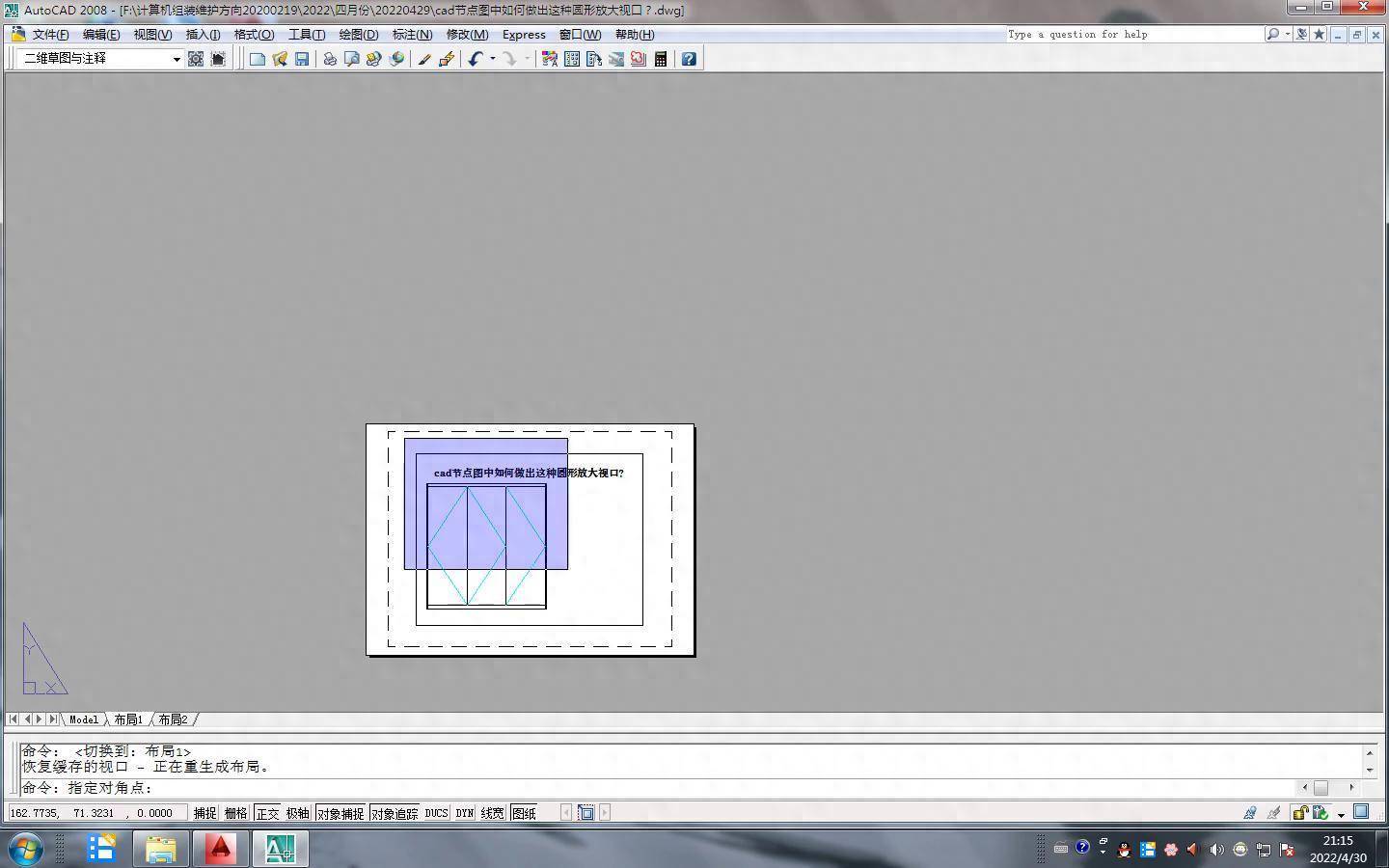The height and width of the screenshot is (868, 1389).
Task: Open the QuickCalc calculator tool
Action: [x=661, y=59]
